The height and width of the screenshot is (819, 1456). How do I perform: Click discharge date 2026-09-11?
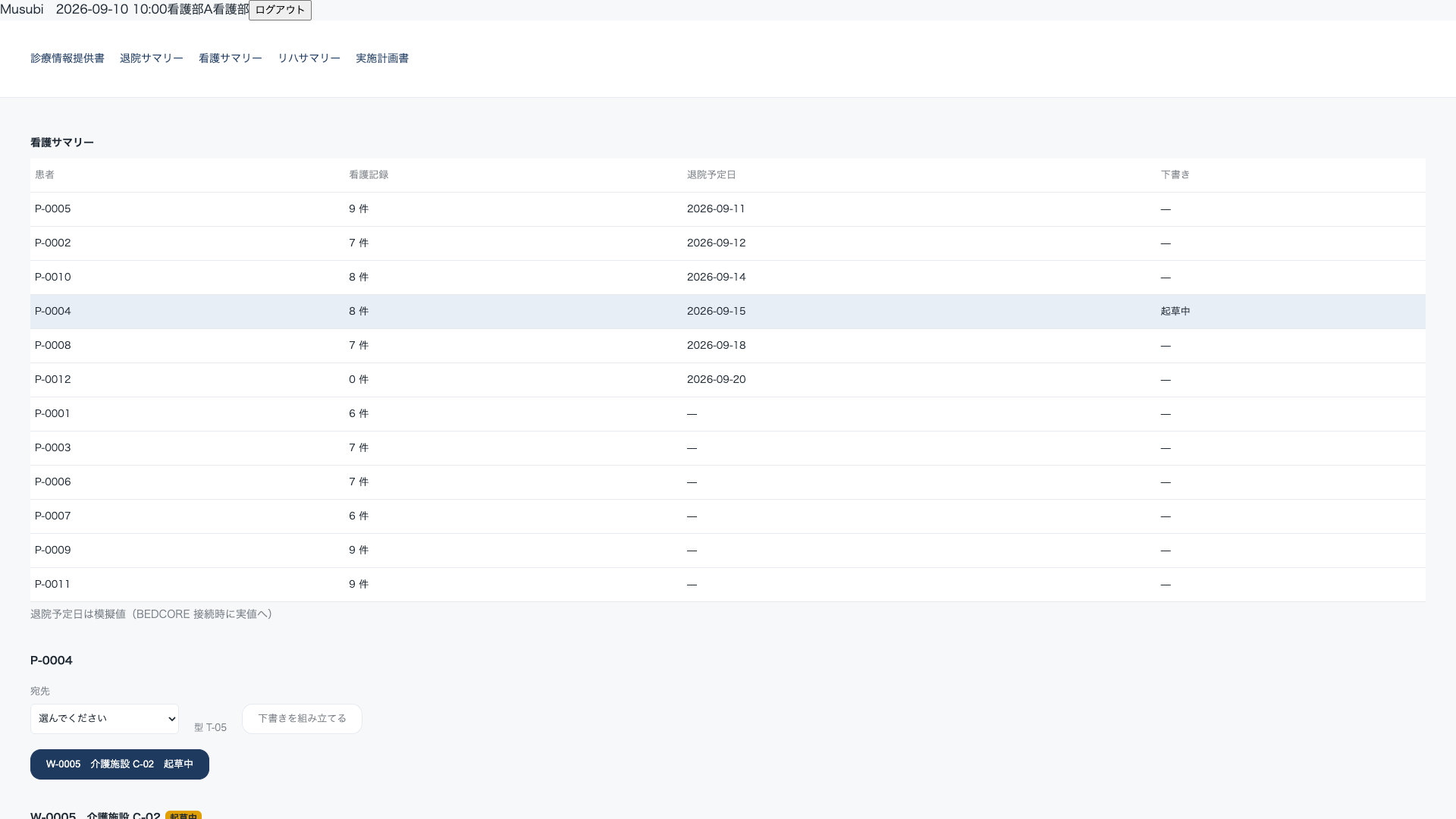716,209
